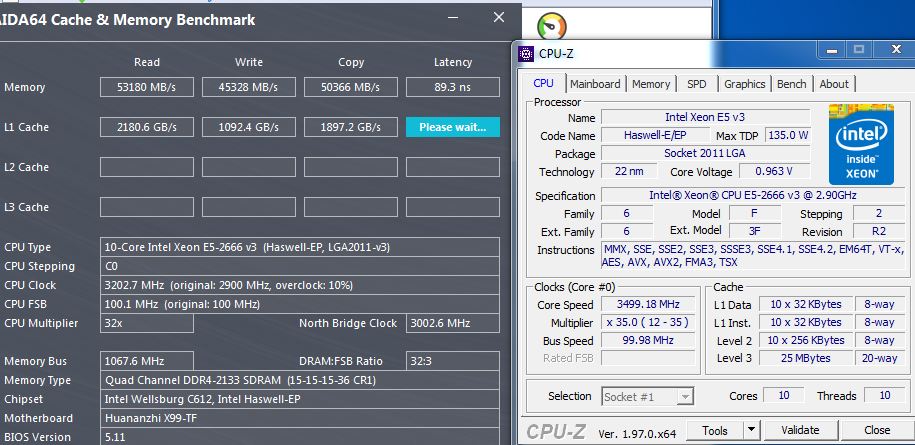Click Multiplier value x 35.0 (12 - 35)
915x445 pixels.
(x=648, y=323)
